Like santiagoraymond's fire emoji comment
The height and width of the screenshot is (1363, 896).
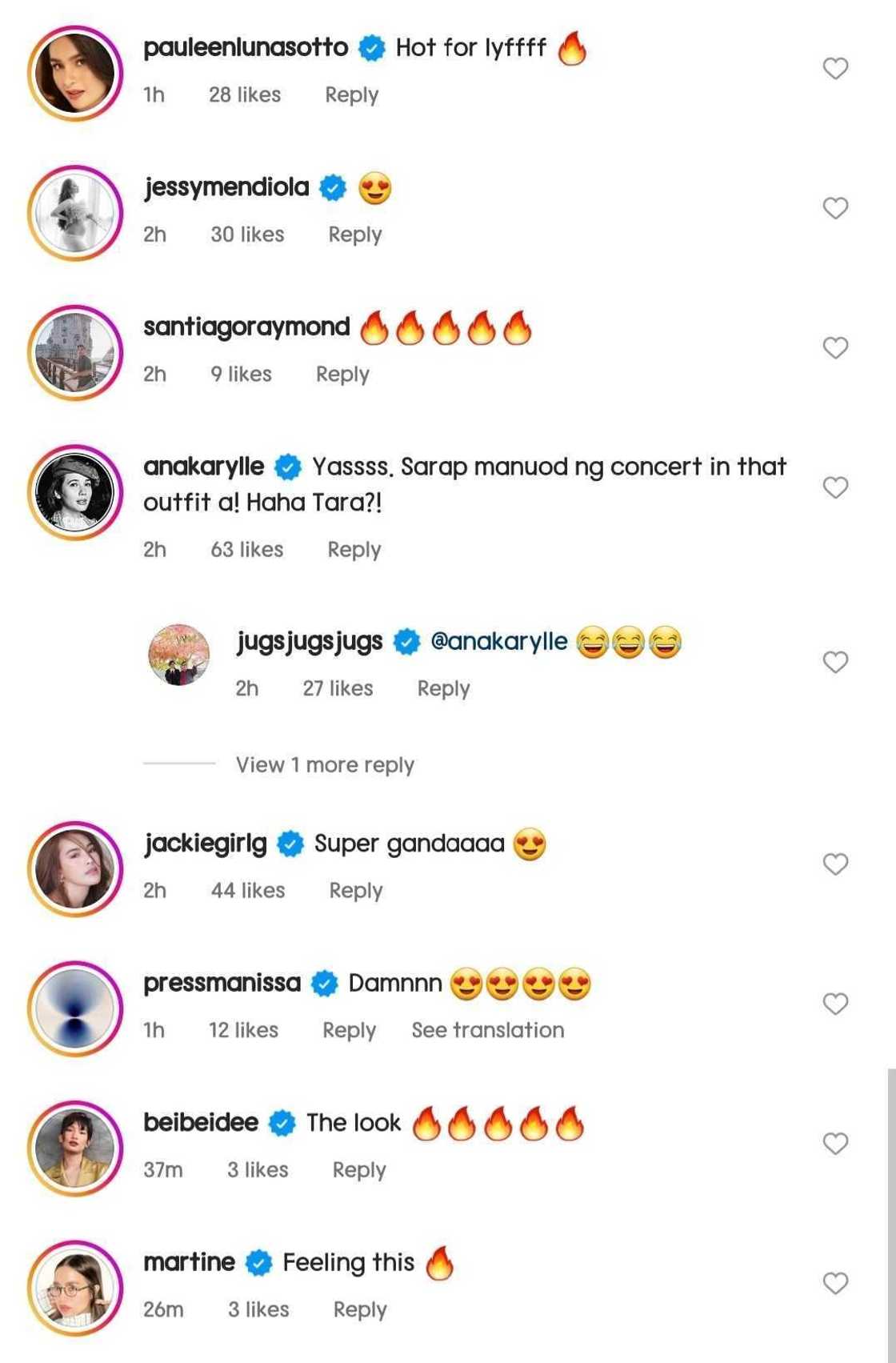835,348
